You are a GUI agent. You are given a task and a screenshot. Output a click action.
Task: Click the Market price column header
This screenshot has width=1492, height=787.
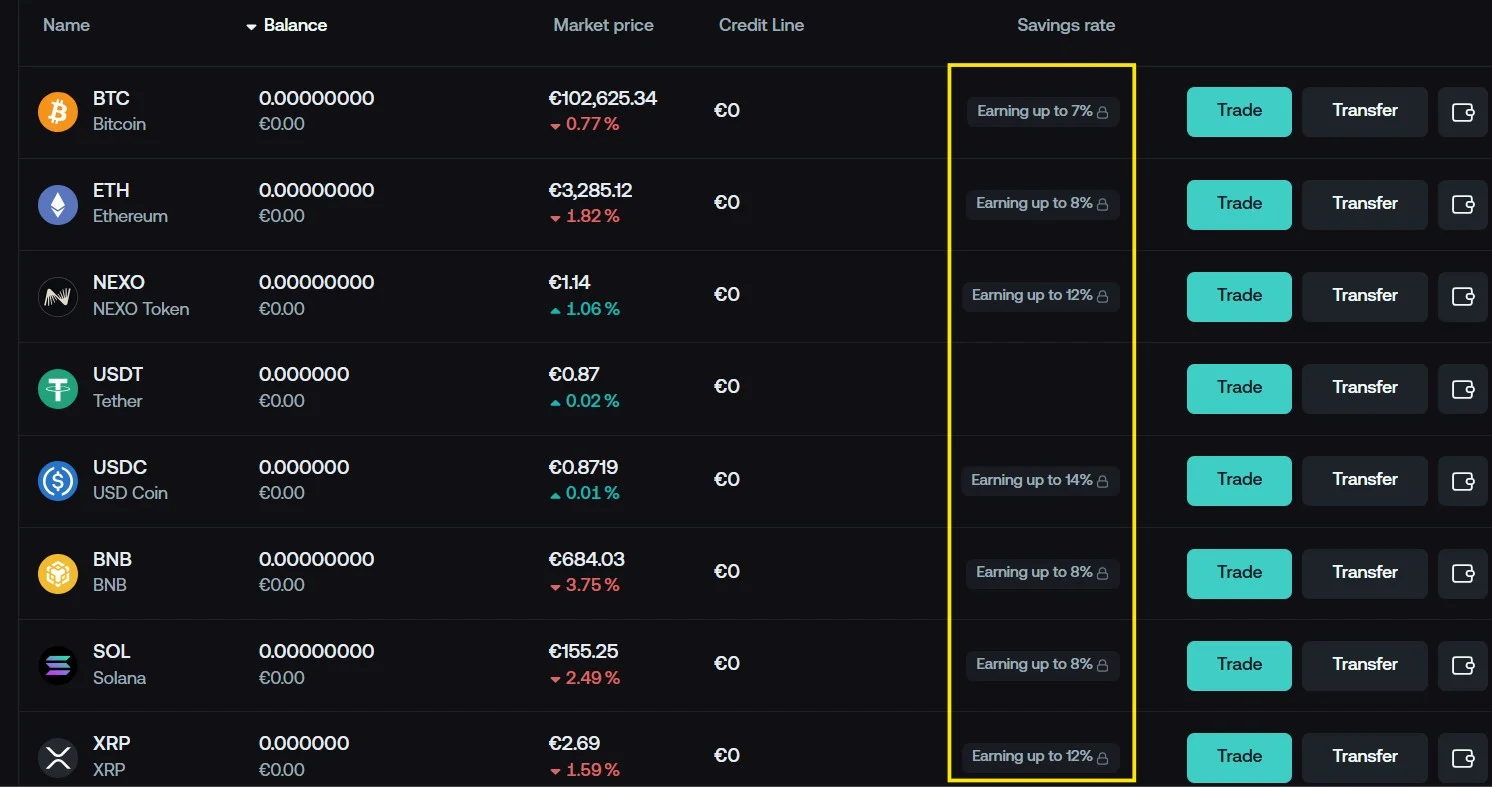[x=603, y=25]
